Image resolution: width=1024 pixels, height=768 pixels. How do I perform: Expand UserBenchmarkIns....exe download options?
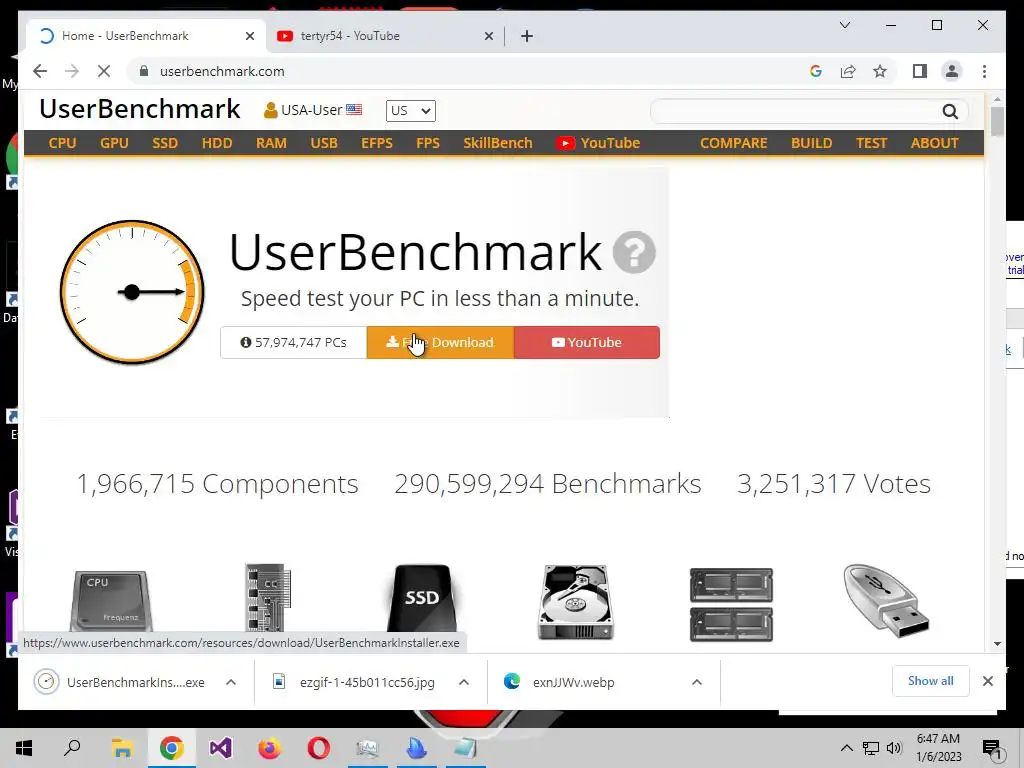point(231,682)
